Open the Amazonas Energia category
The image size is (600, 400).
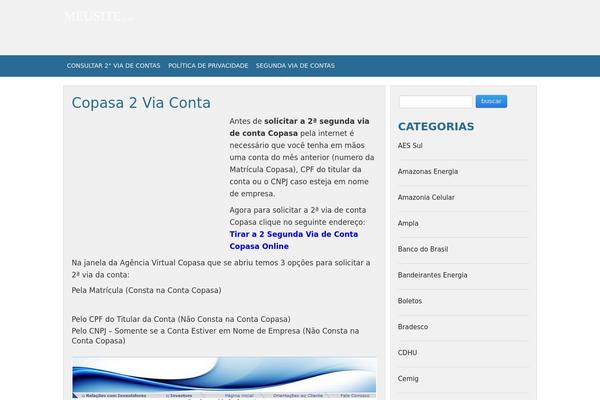coord(428,171)
